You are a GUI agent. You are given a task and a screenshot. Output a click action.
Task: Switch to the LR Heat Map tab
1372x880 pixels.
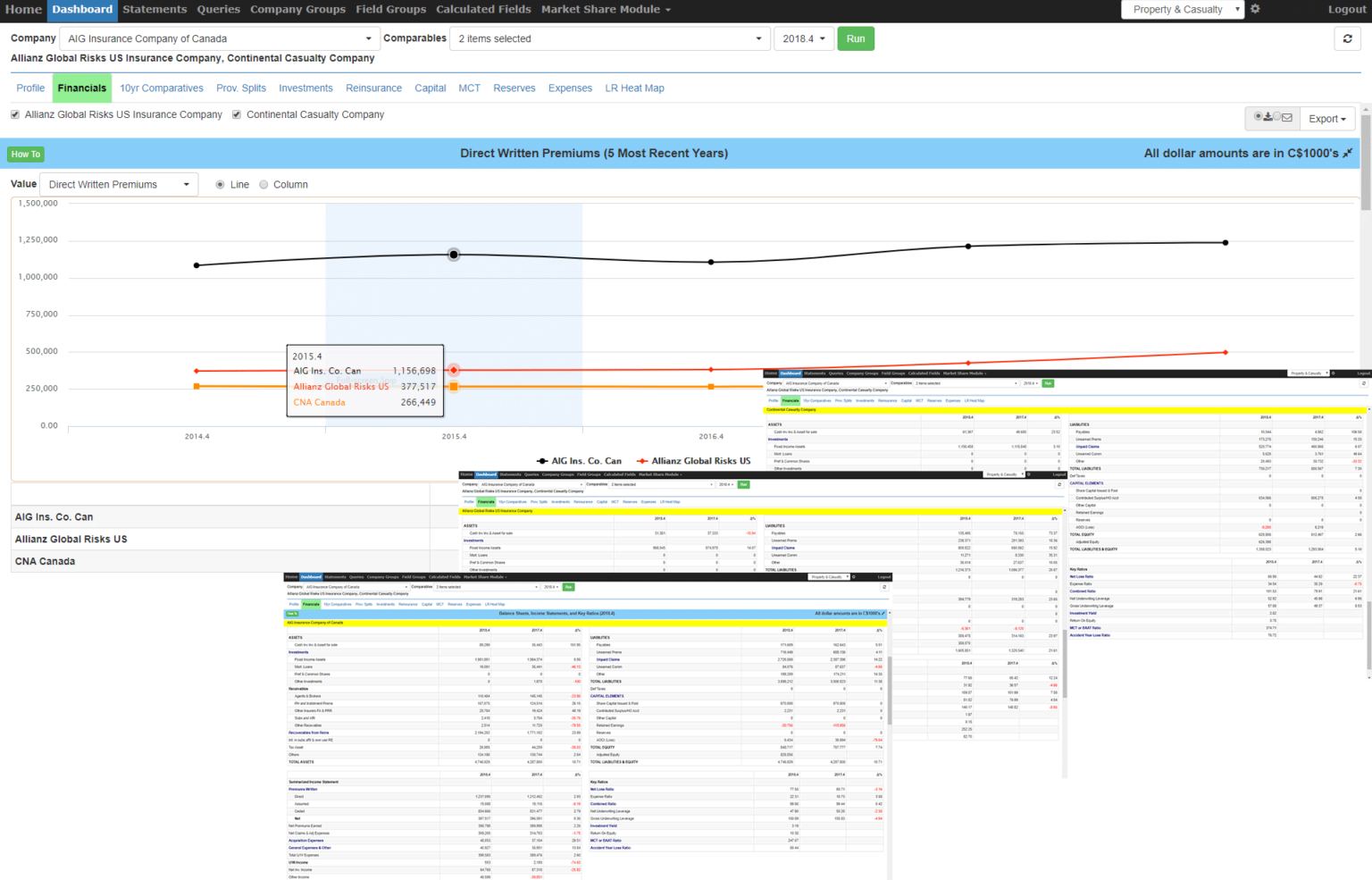[634, 88]
